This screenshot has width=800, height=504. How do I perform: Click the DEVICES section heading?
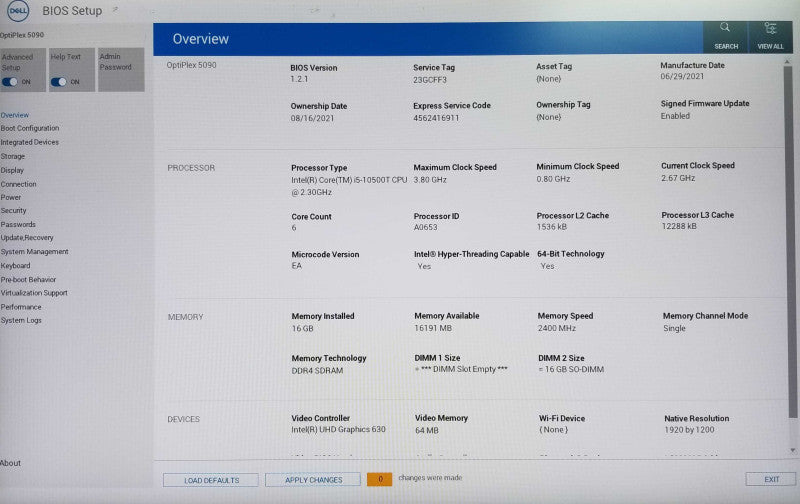tap(184, 419)
